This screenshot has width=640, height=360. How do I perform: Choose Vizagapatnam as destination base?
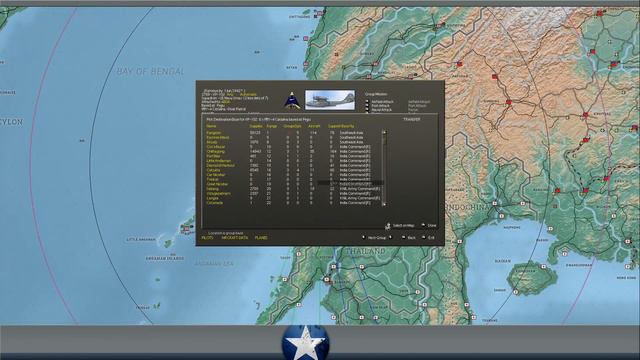pos(218,193)
